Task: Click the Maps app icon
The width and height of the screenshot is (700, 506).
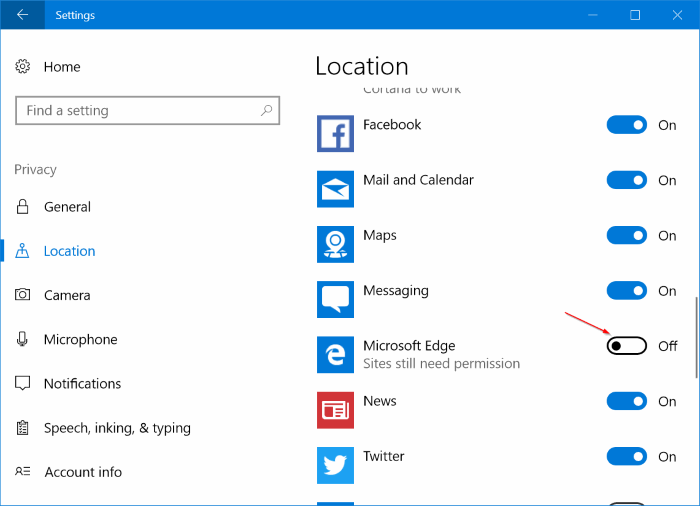Action: 335,244
